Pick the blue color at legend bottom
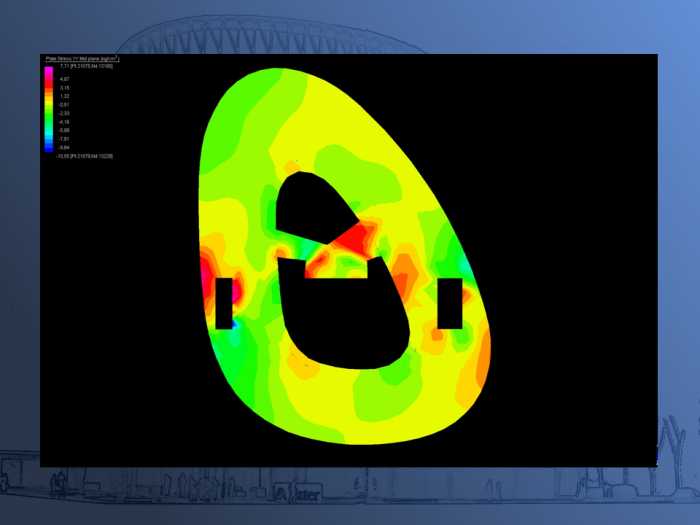The image size is (700, 525). point(49,149)
